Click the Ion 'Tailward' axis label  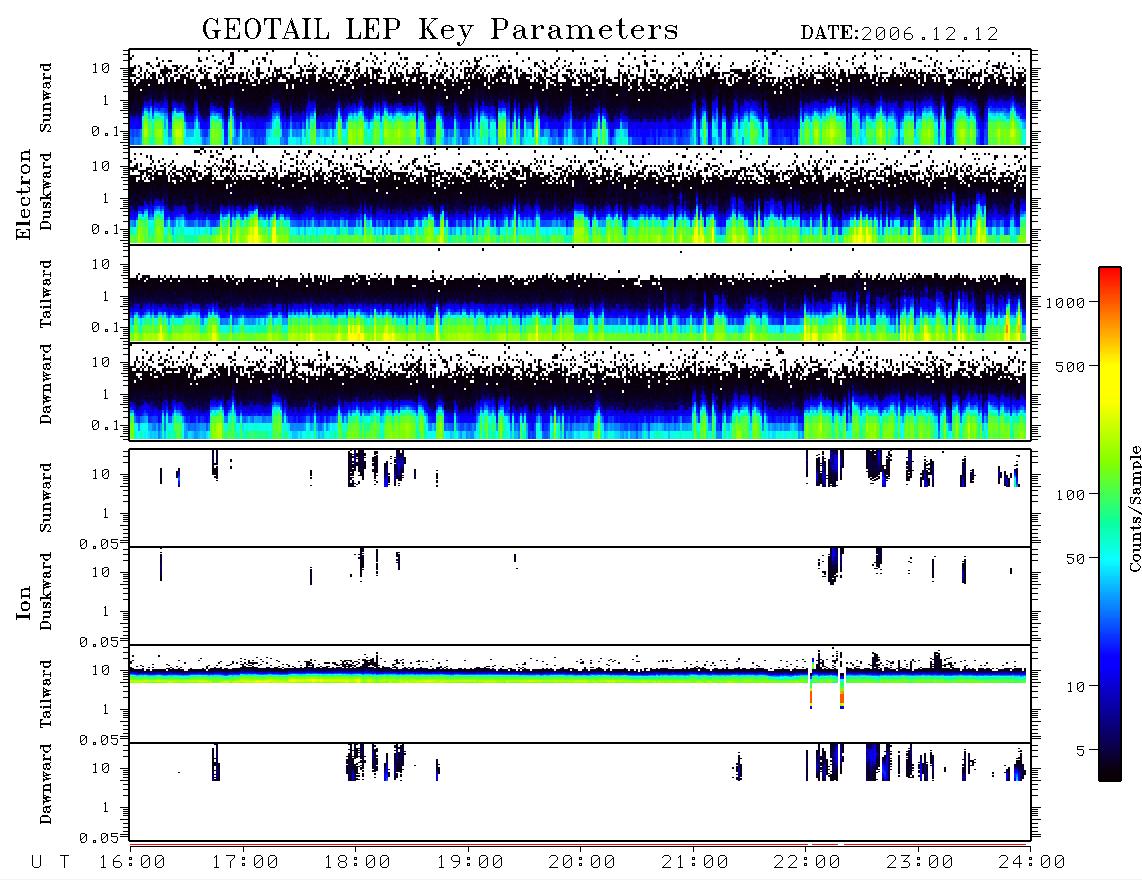coord(46,694)
